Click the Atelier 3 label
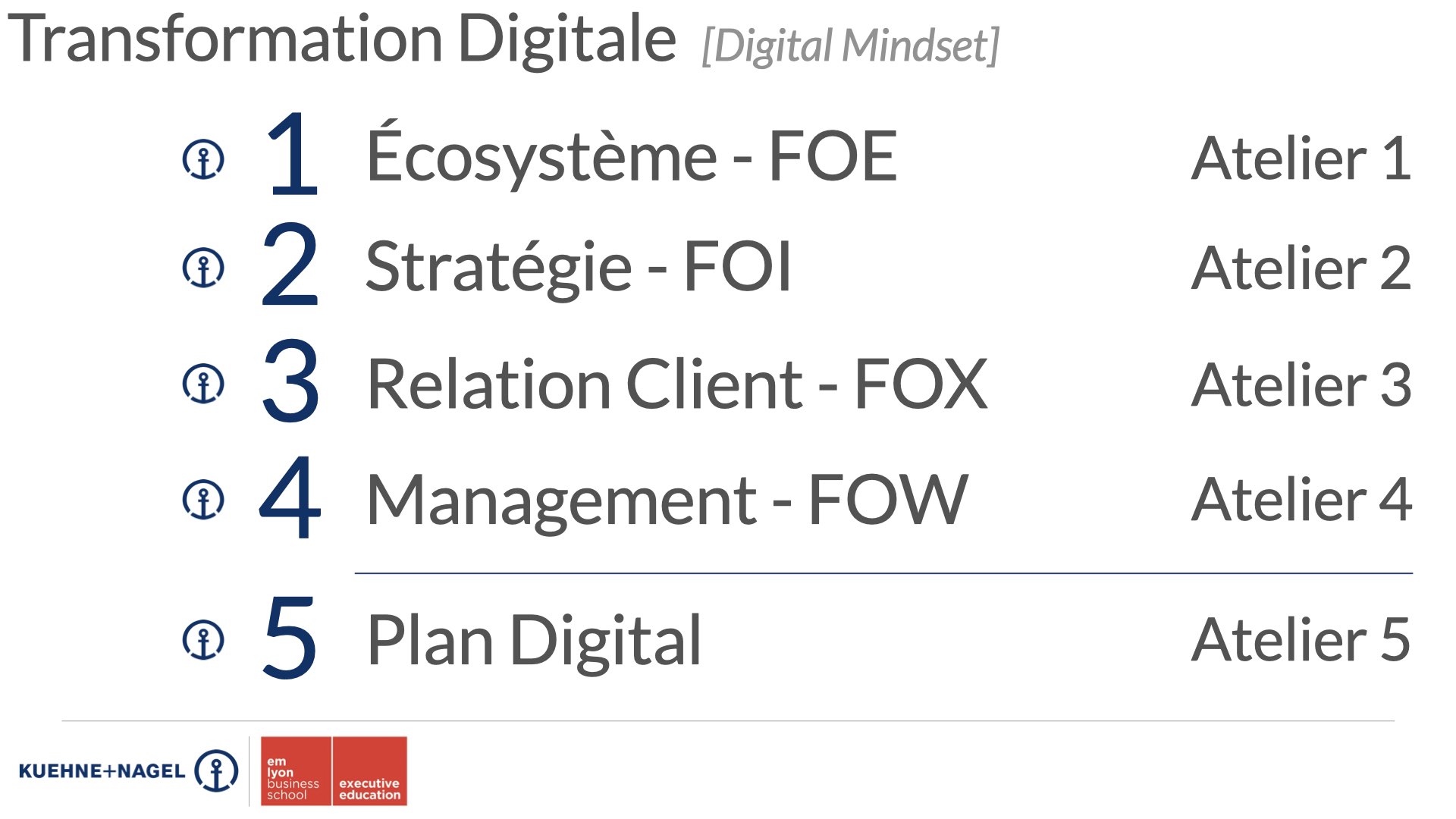Viewport: 1456px width, 819px height. [x=1301, y=384]
